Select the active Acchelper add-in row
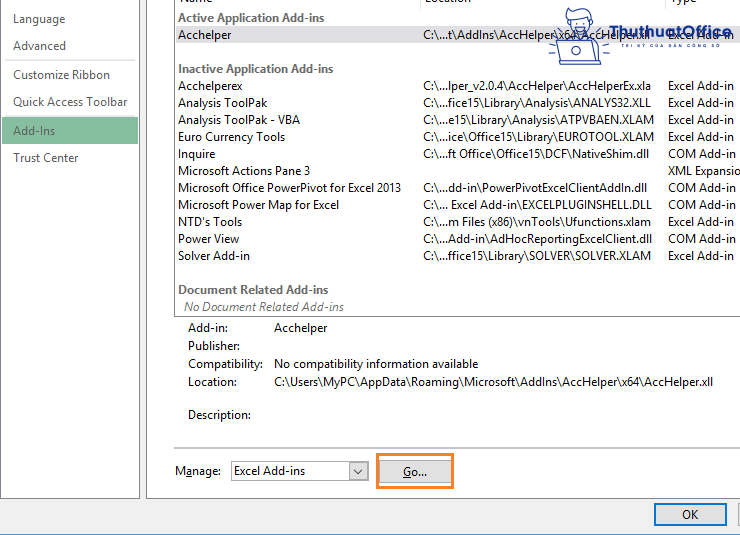Viewport: 740px width, 535px height. (x=458, y=35)
